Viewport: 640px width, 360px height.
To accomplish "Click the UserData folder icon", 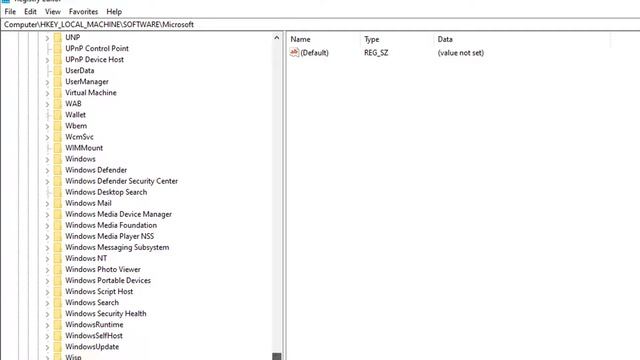I will pyautogui.click(x=58, y=70).
